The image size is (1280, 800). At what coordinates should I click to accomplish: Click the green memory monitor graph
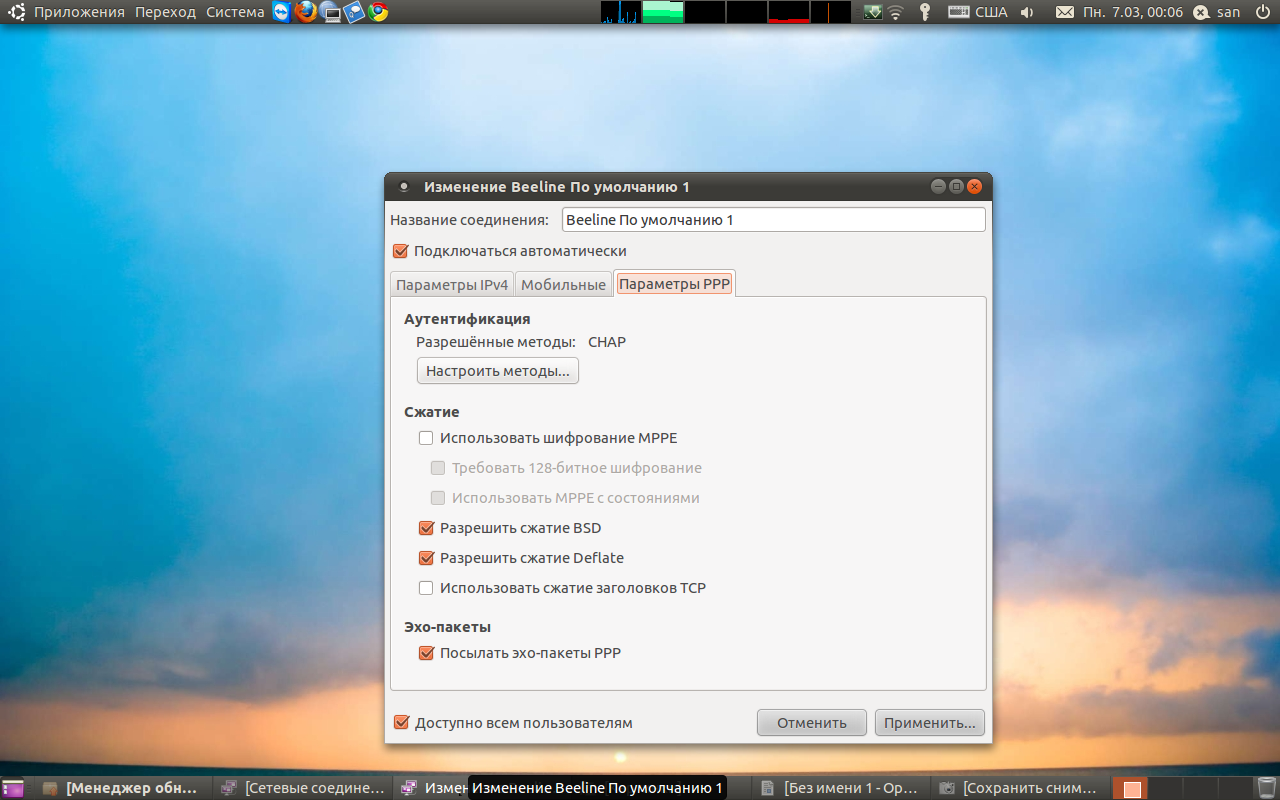point(662,12)
